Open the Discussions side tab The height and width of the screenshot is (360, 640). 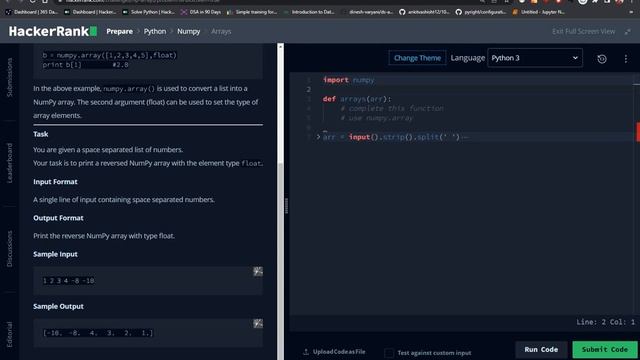9,249
